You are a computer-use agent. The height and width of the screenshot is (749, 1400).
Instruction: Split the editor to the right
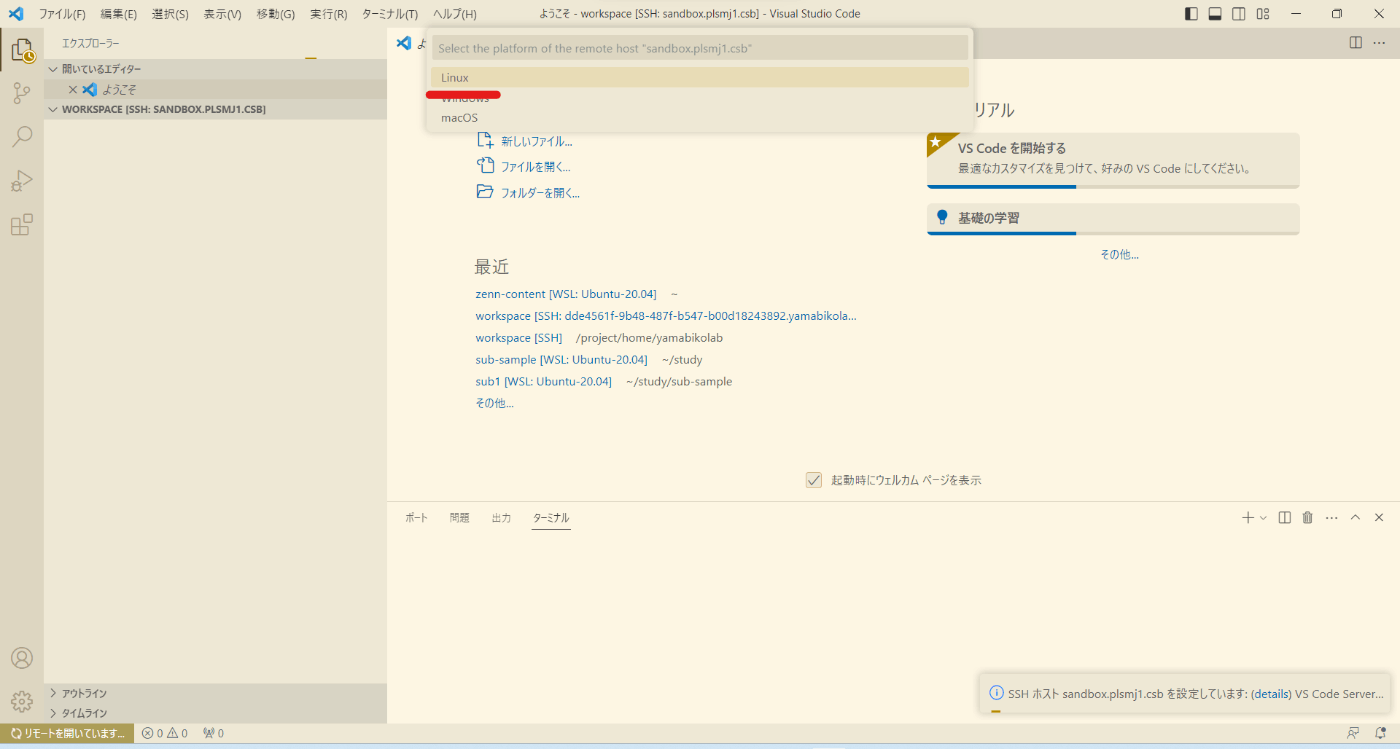pyautogui.click(x=1355, y=42)
